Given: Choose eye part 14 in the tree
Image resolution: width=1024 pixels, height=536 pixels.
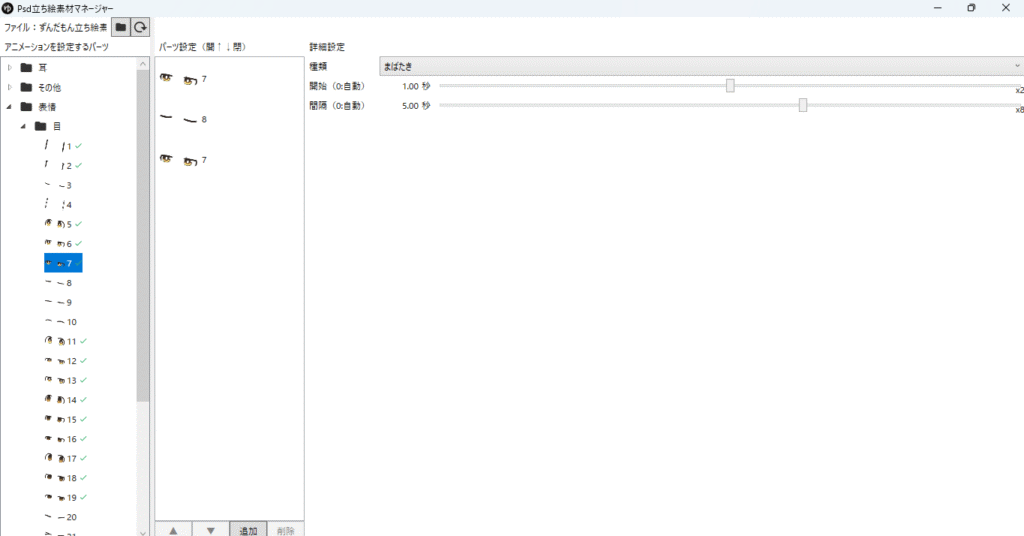Looking at the screenshot, I should click(66, 400).
